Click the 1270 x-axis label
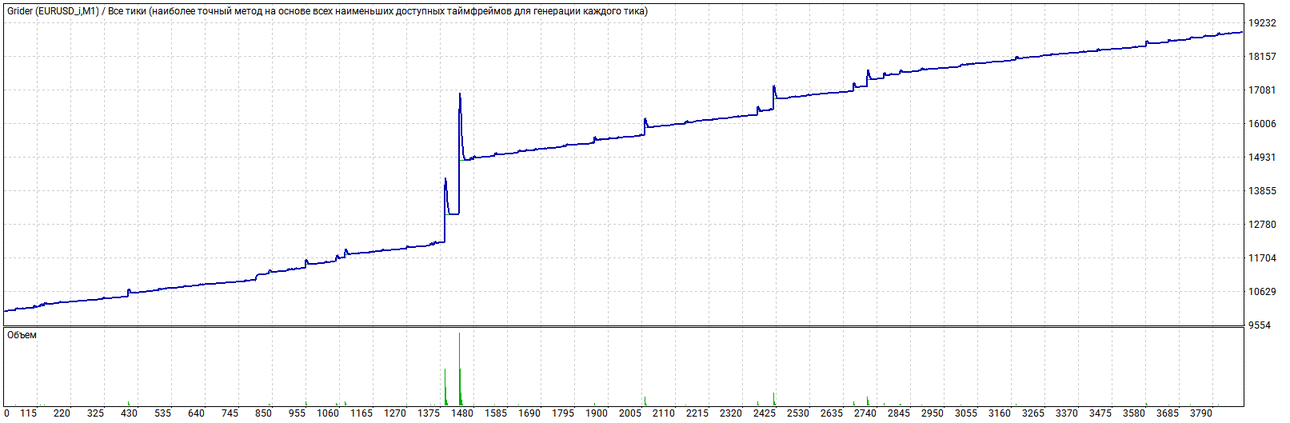Image resolution: width=1290 pixels, height=423 pixels. point(395,412)
